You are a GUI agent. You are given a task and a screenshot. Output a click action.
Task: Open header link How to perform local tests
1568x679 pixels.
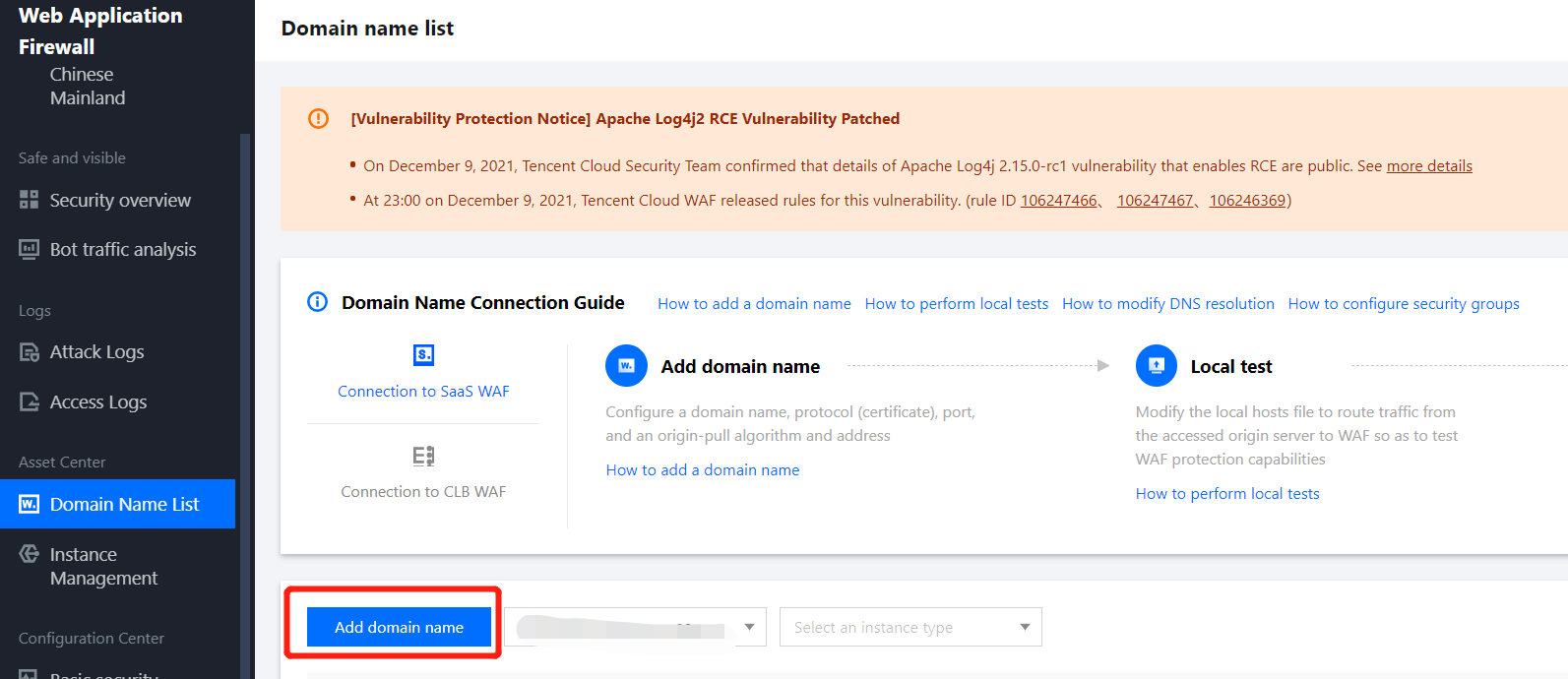[x=957, y=303]
